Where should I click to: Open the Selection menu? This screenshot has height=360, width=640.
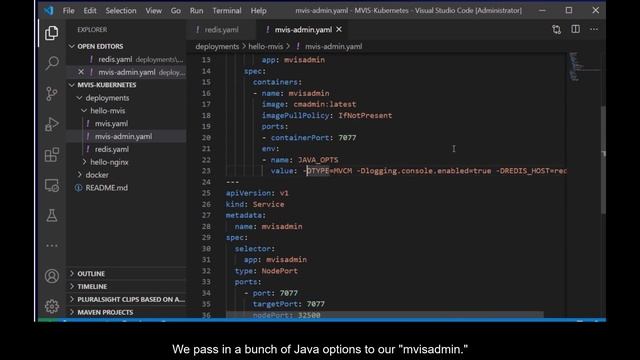[121, 11]
